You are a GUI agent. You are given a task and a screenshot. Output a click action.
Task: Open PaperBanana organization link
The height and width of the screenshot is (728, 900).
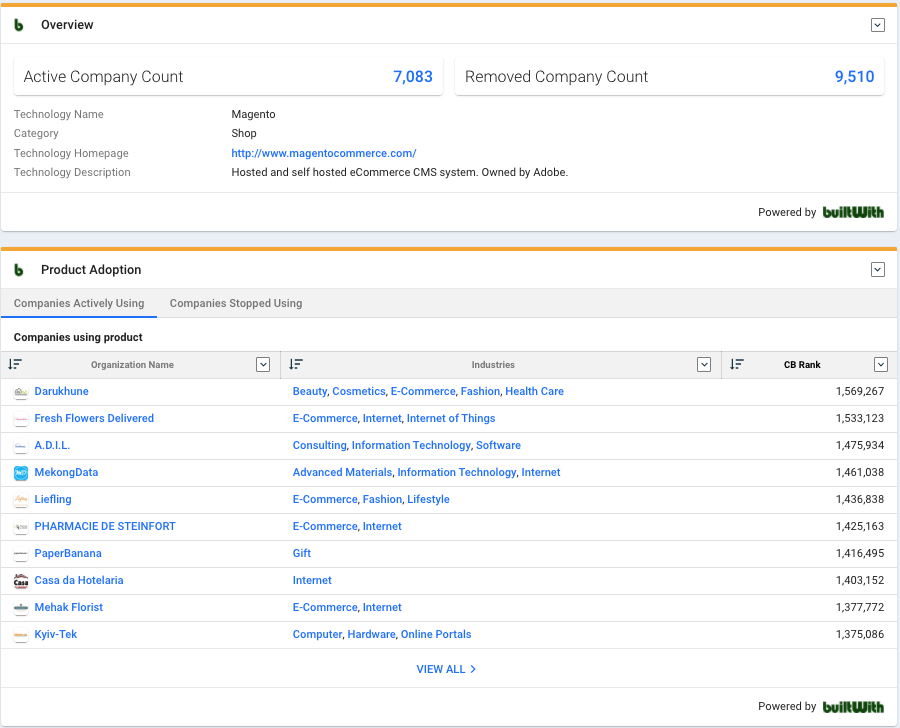coord(68,553)
